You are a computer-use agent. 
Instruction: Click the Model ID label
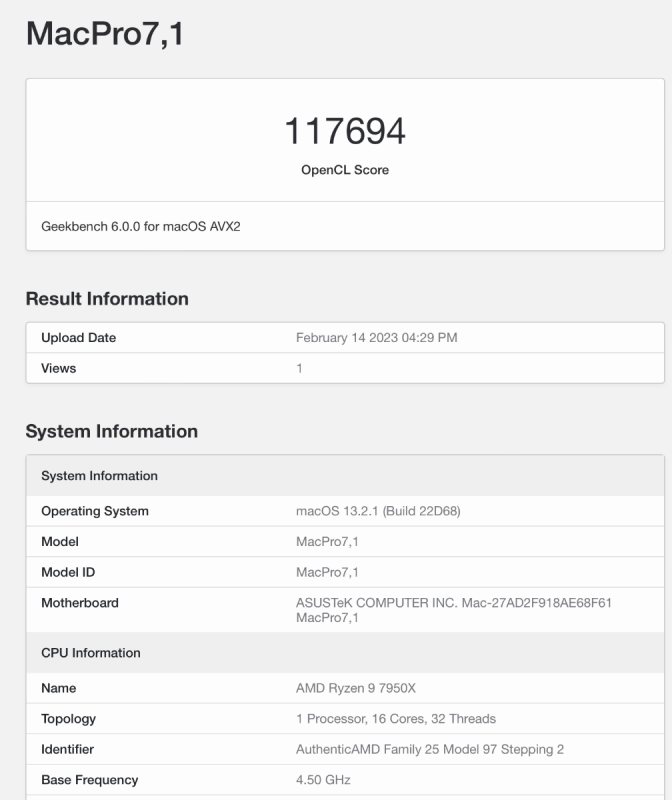pyautogui.click(x=68, y=572)
